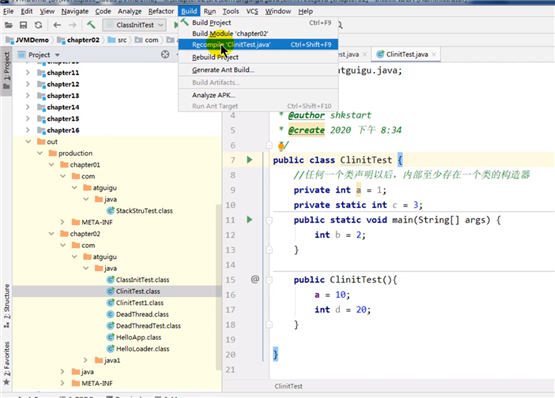Image resolution: width=555 pixels, height=398 pixels.
Task: Open the ClassInitTest run configuration dropdown
Action: click(134, 25)
